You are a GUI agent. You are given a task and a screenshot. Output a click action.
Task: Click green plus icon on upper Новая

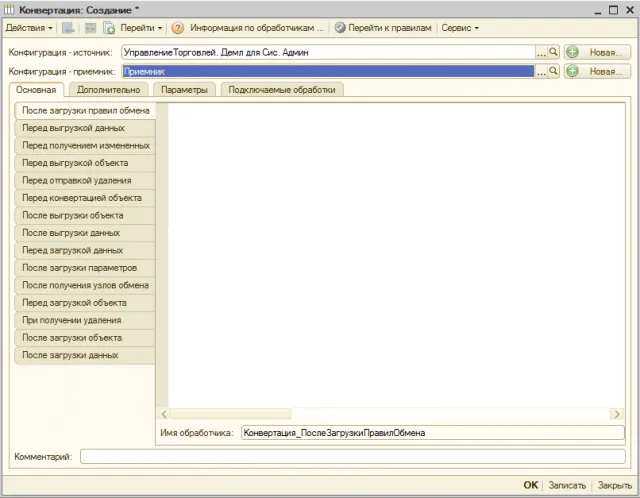point(573,52)
